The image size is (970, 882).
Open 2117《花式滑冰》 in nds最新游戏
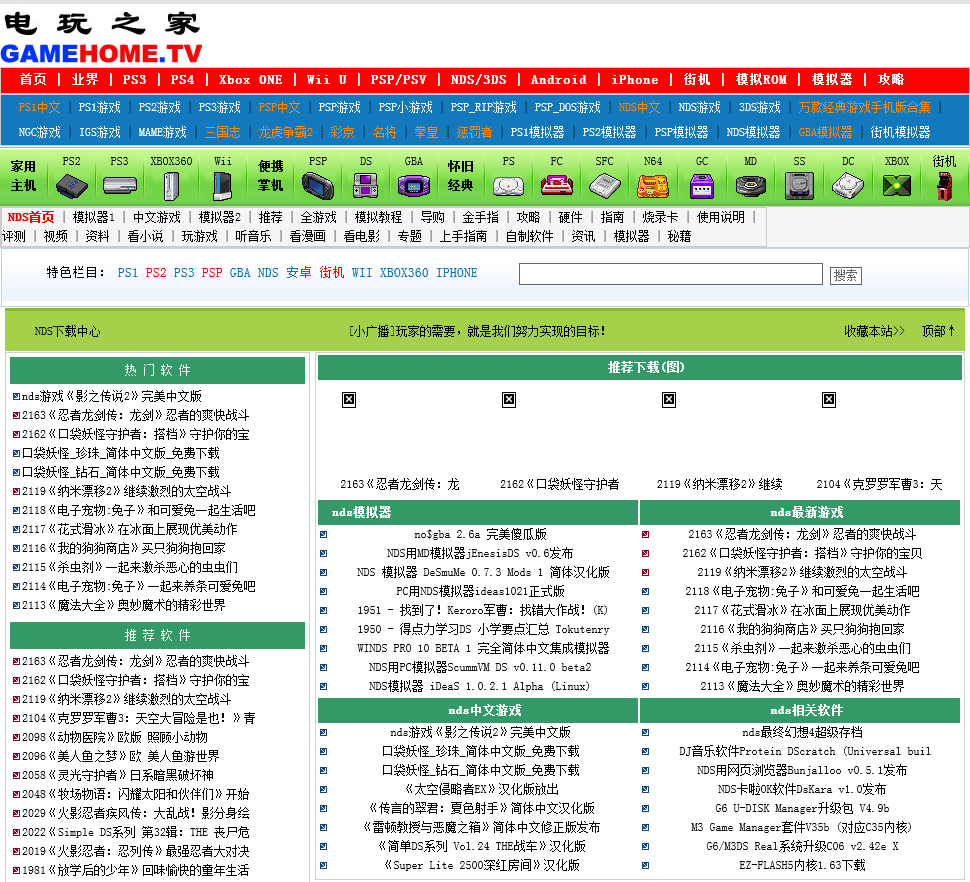pyautogui.click(x=802, y=610)
